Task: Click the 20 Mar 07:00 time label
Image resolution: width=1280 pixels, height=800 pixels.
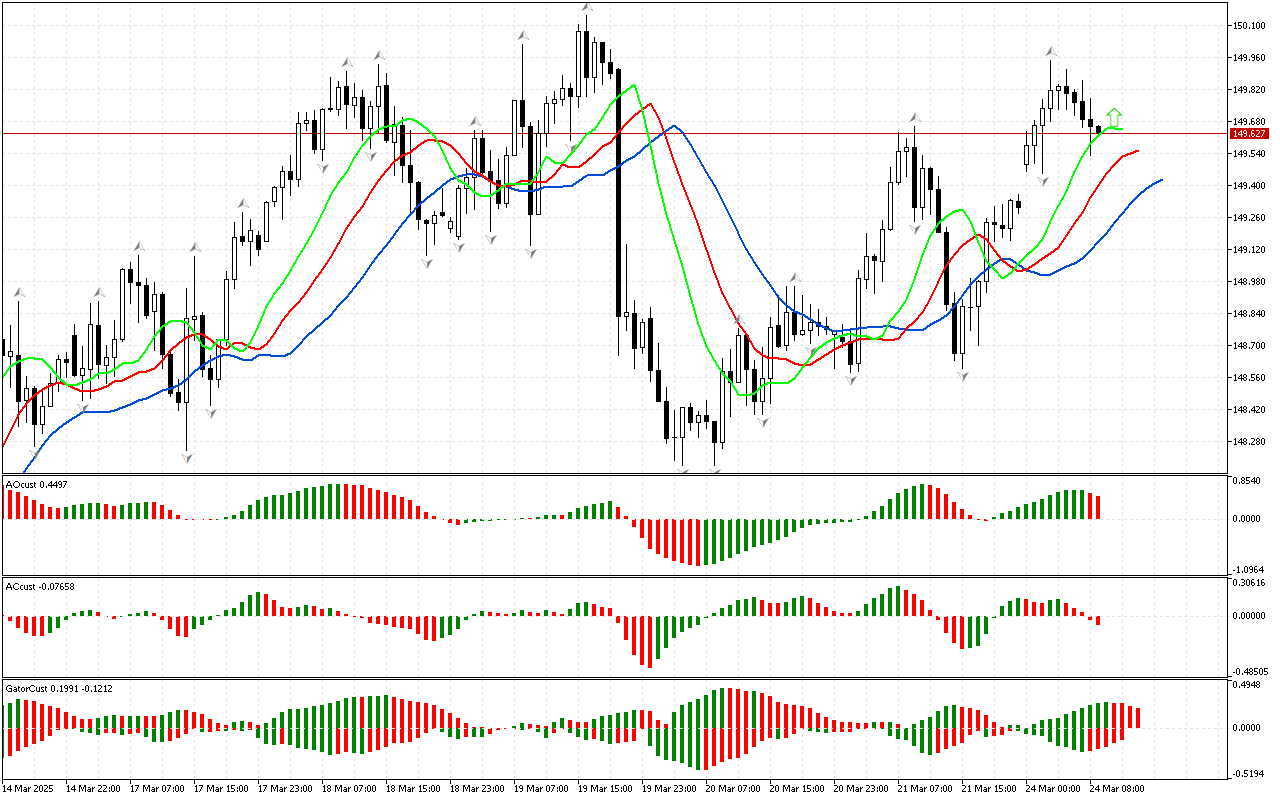Action: pos(733,789)
